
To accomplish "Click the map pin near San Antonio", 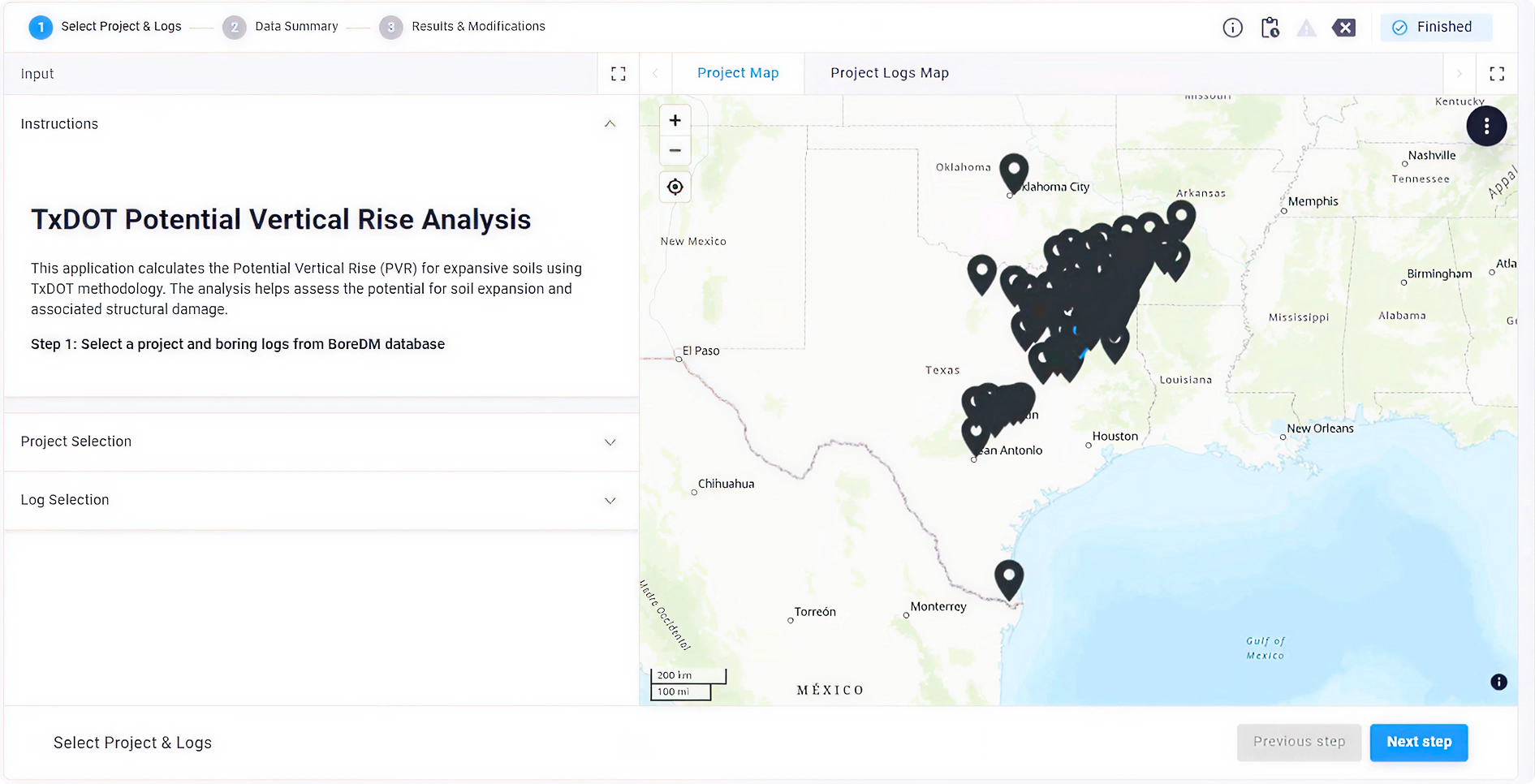I will click(975, 434).
